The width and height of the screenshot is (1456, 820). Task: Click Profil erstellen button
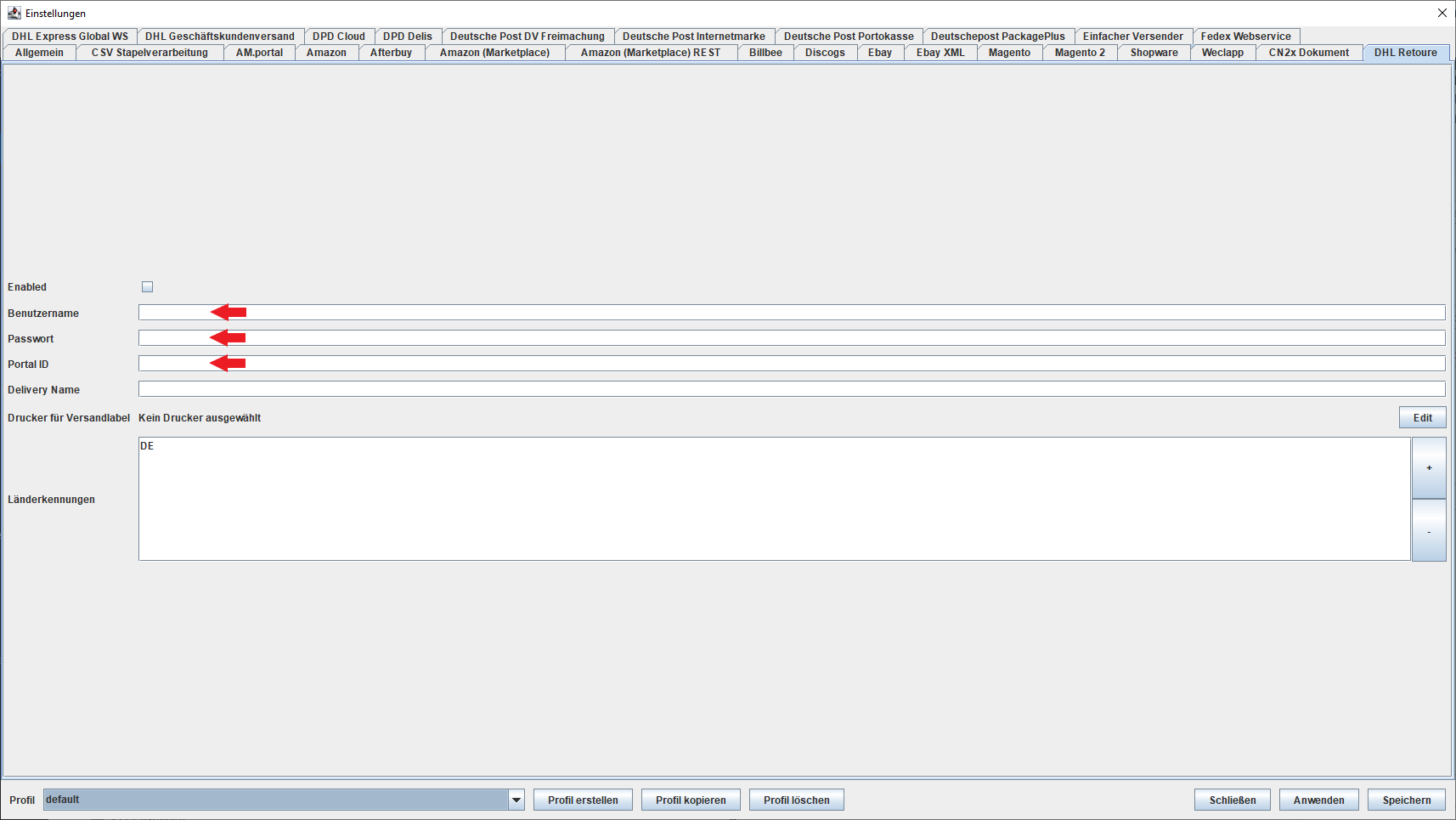point(583,800)
